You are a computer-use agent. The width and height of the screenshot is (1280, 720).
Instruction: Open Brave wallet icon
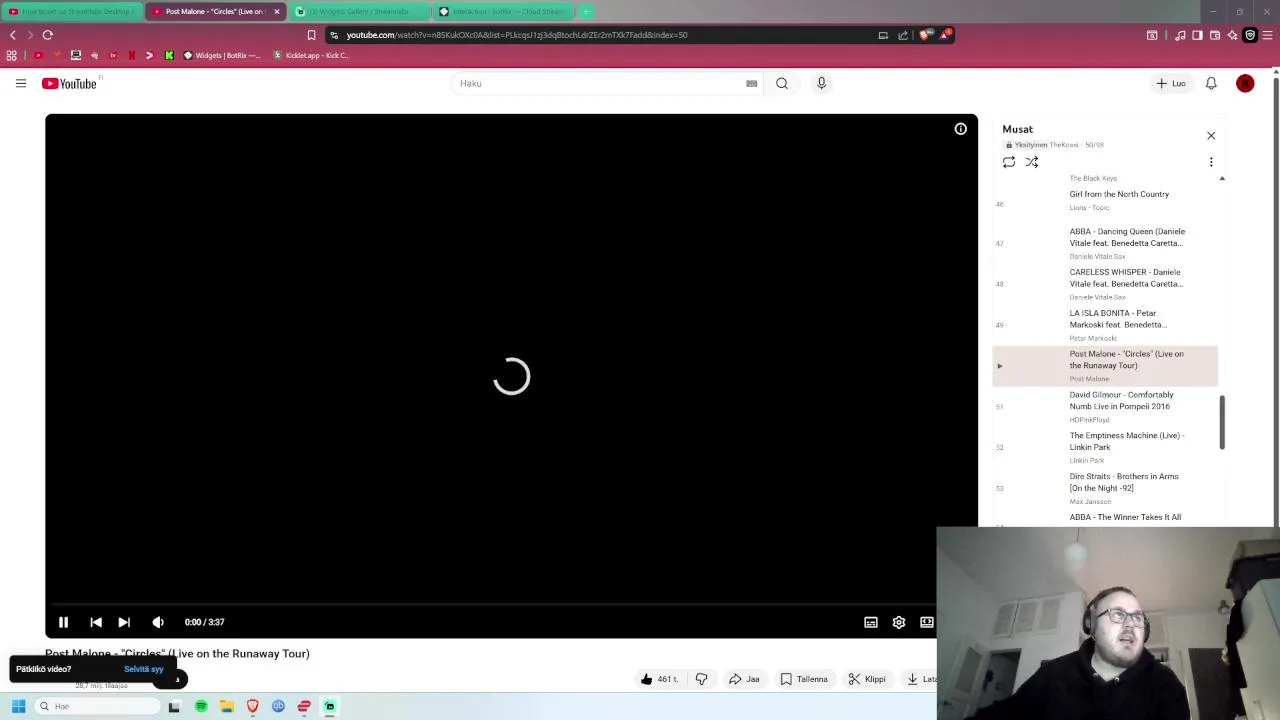pyautogui.click(x=1215, y=35)
